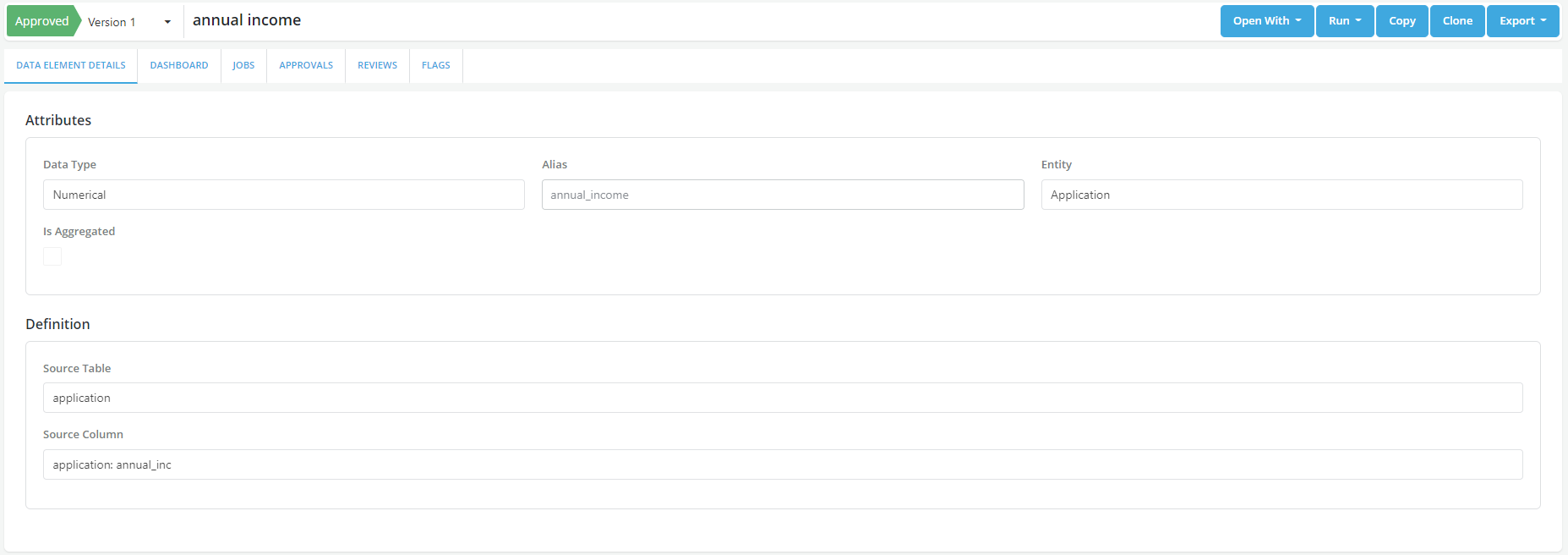
Task: Open the Export dropdown menu
Action: (1522, 21)
